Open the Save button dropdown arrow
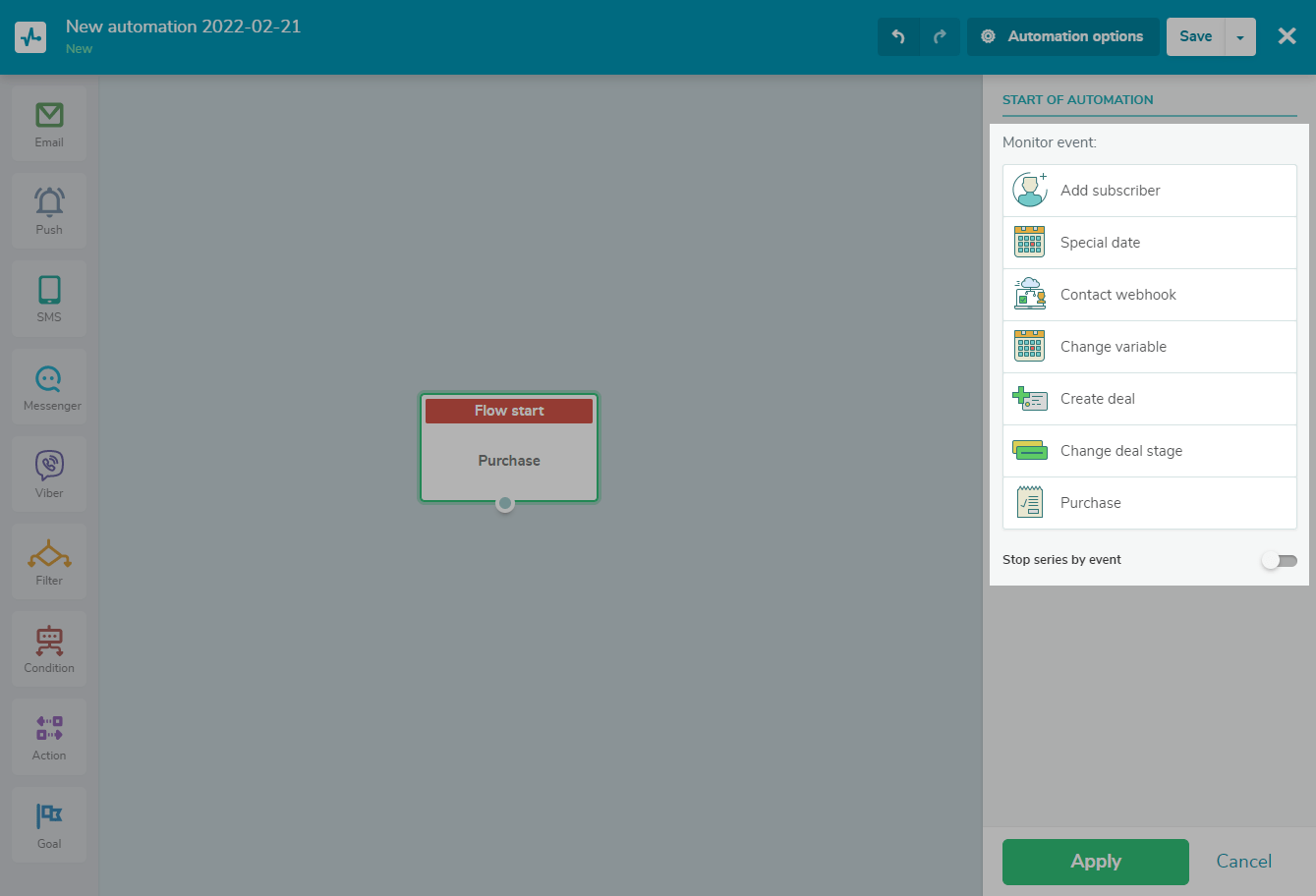The height and width of the screenshot is (896, 1316). point(1238,35)
